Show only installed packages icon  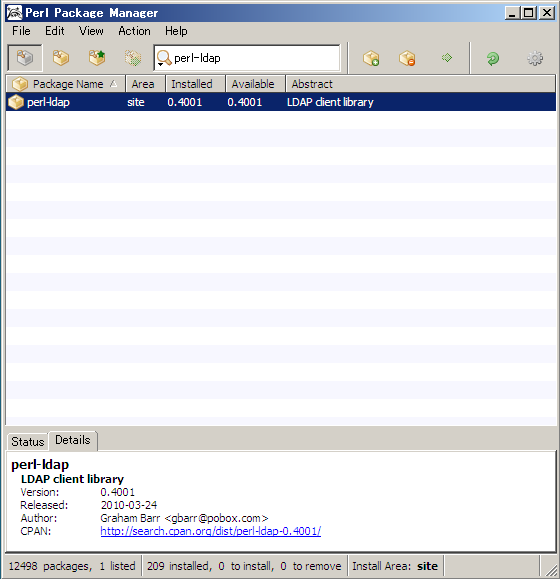(x=61, y=58)
